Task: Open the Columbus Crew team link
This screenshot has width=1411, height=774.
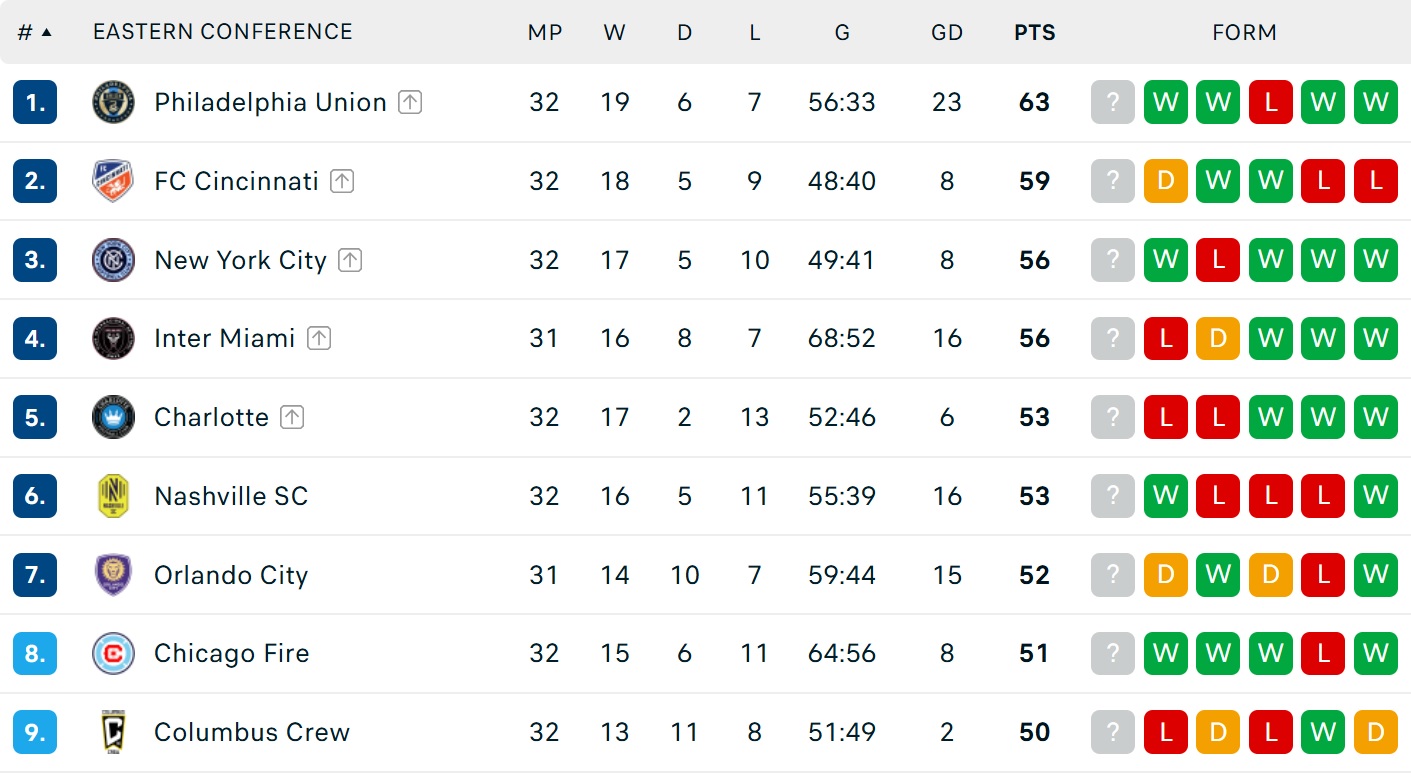Action: 252,732
